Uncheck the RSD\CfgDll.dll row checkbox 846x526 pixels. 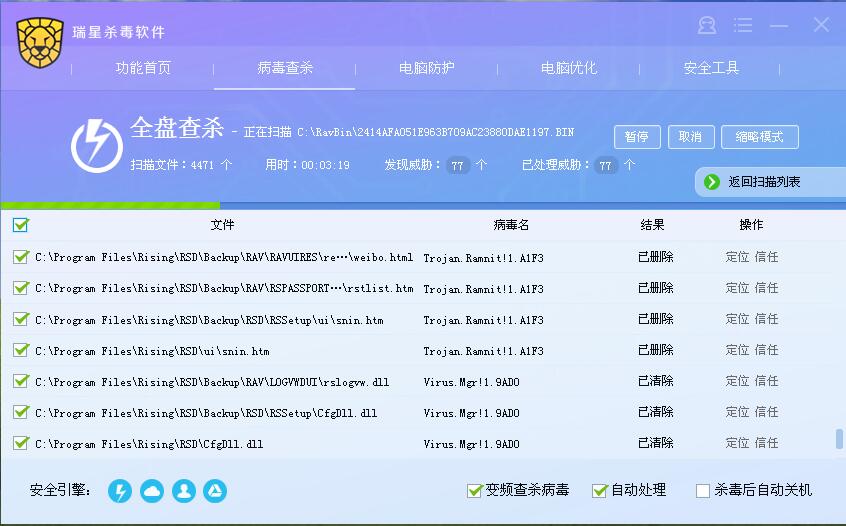[21, 443]
